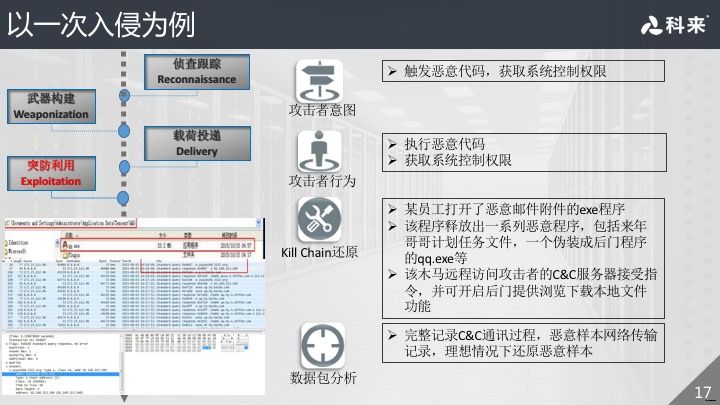This screenshot has height=405, width=720.
Task: Click the text 触发恶意代码，获取系统控制权限
Action: [x=505, y=71]
